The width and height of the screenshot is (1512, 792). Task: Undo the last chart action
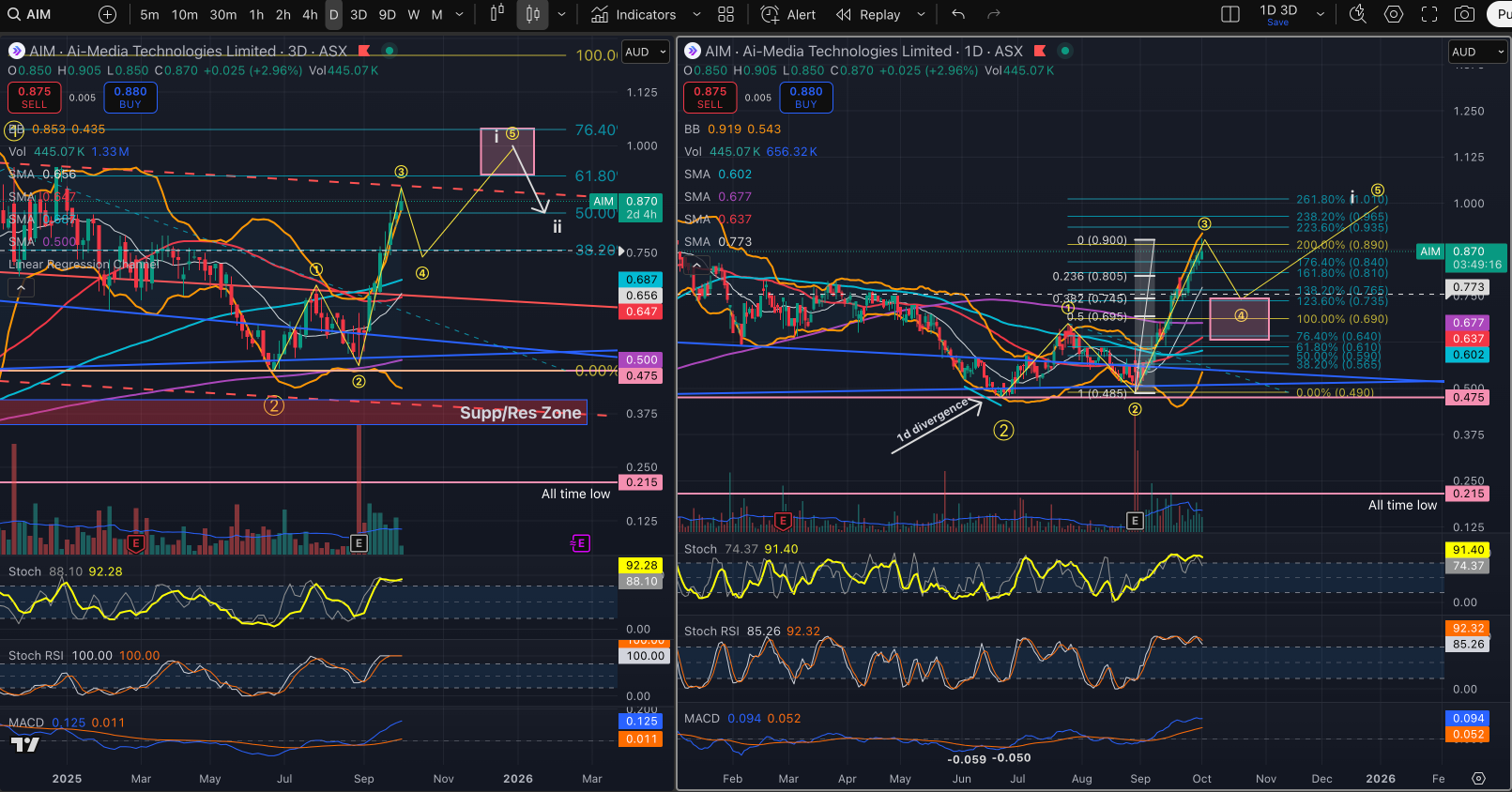(957, 15)
